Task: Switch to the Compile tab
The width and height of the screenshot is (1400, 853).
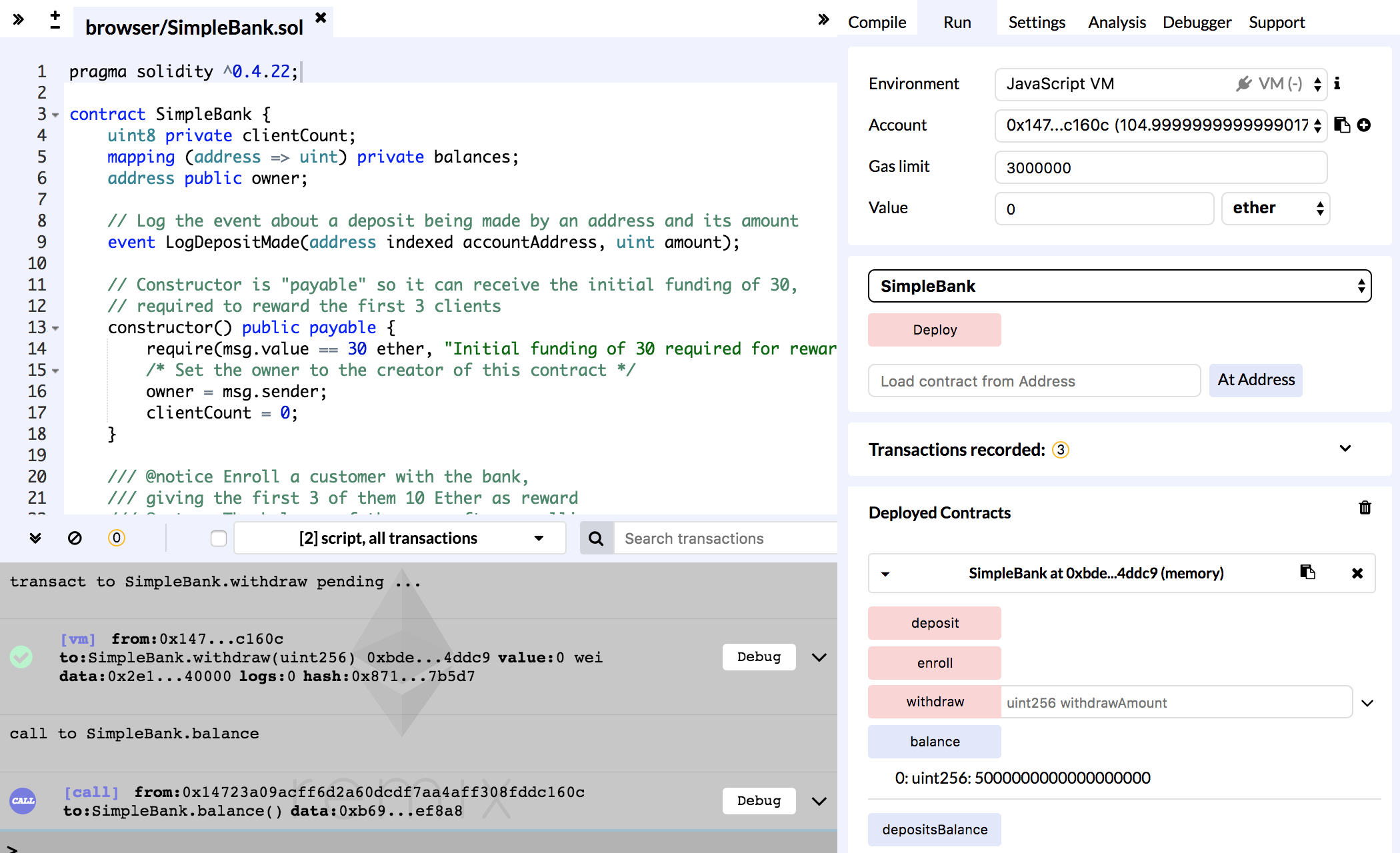Action: click(x=877, y=23)
